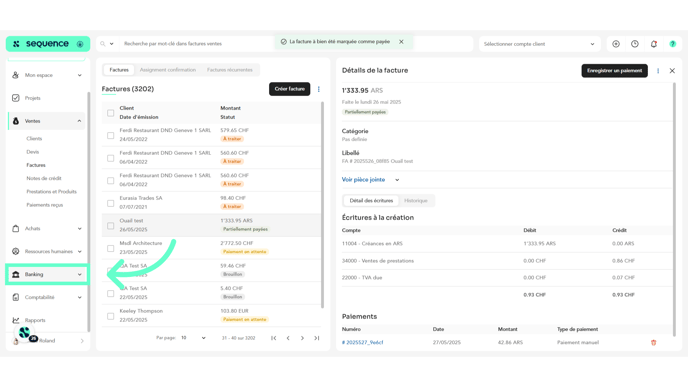Open payment link # 2025527_9e6cf
The height and width of the screenshot is (387, 688).
pos(362,343)
